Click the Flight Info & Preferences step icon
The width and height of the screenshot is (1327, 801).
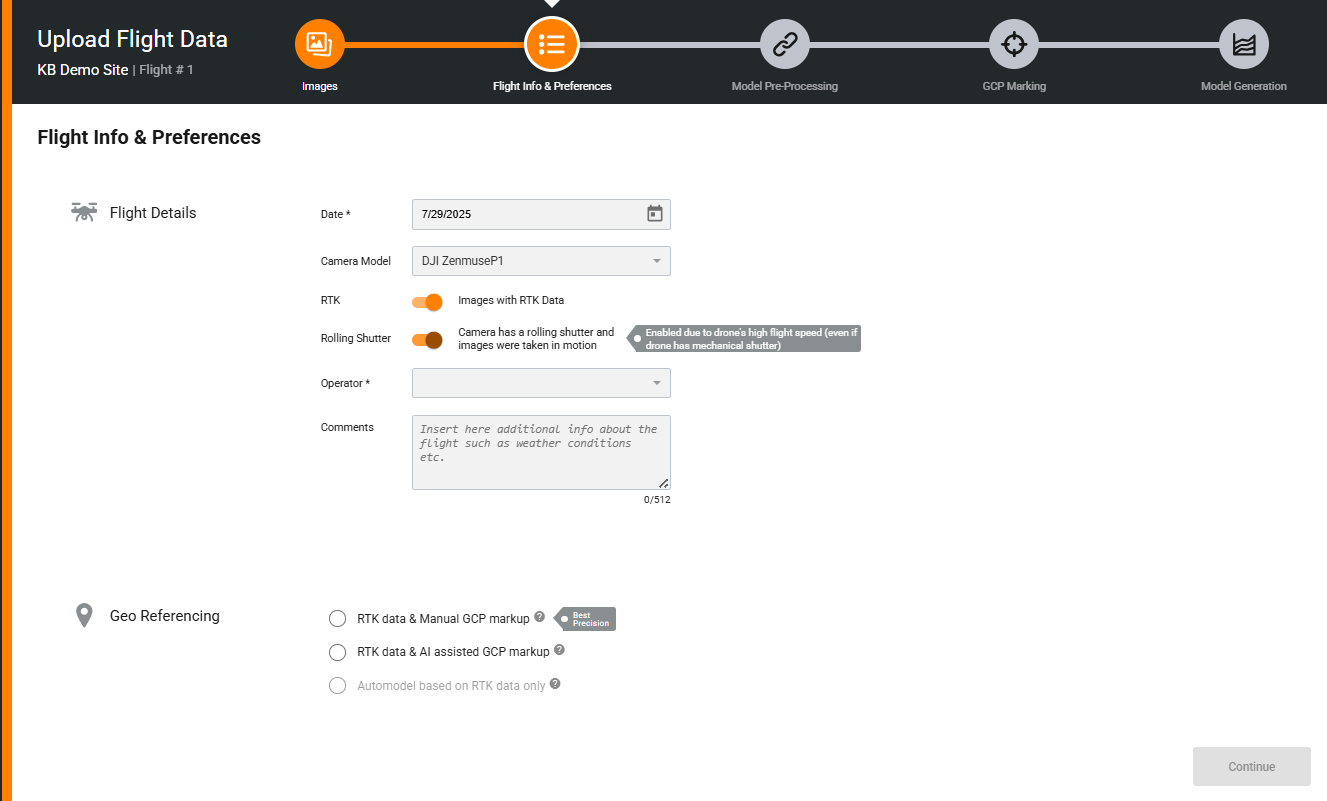click(552, 44)
